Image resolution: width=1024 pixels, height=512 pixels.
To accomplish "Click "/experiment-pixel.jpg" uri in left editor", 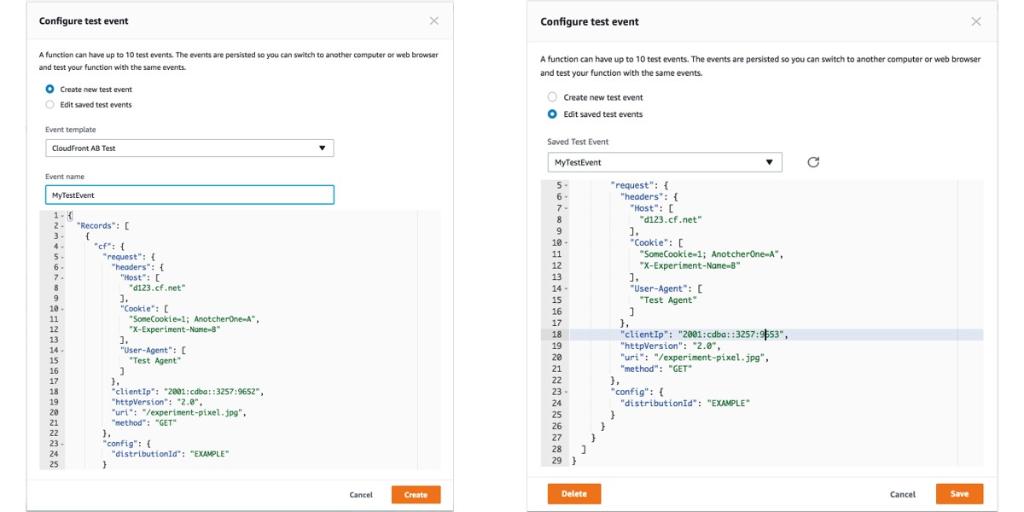I will click(x=190, y=413).
